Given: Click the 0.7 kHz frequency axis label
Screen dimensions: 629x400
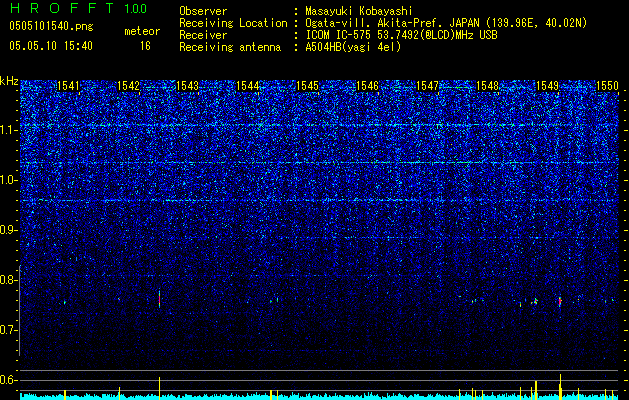Looking at the screenshot, I should (x=9, y=330).
